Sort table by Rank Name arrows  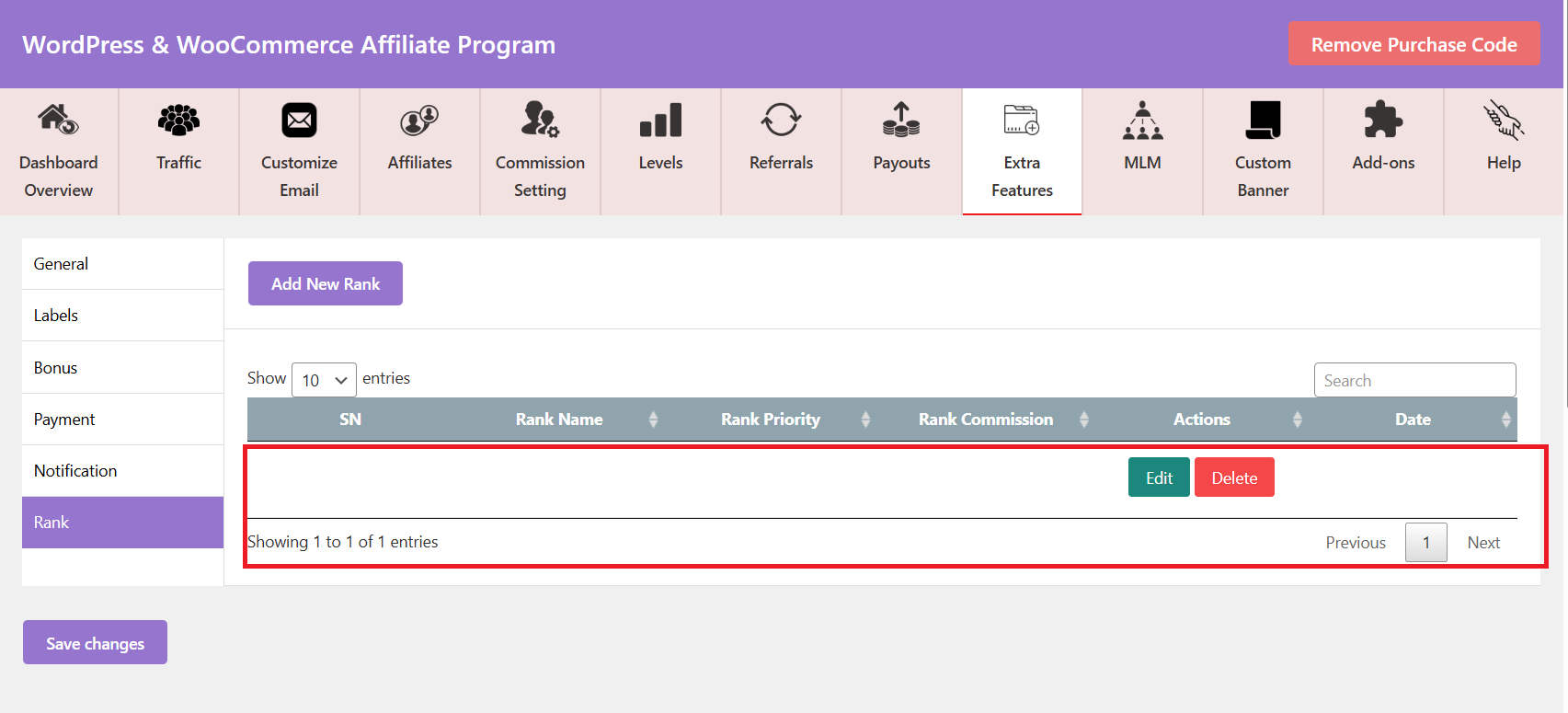[x=653, y=420]
